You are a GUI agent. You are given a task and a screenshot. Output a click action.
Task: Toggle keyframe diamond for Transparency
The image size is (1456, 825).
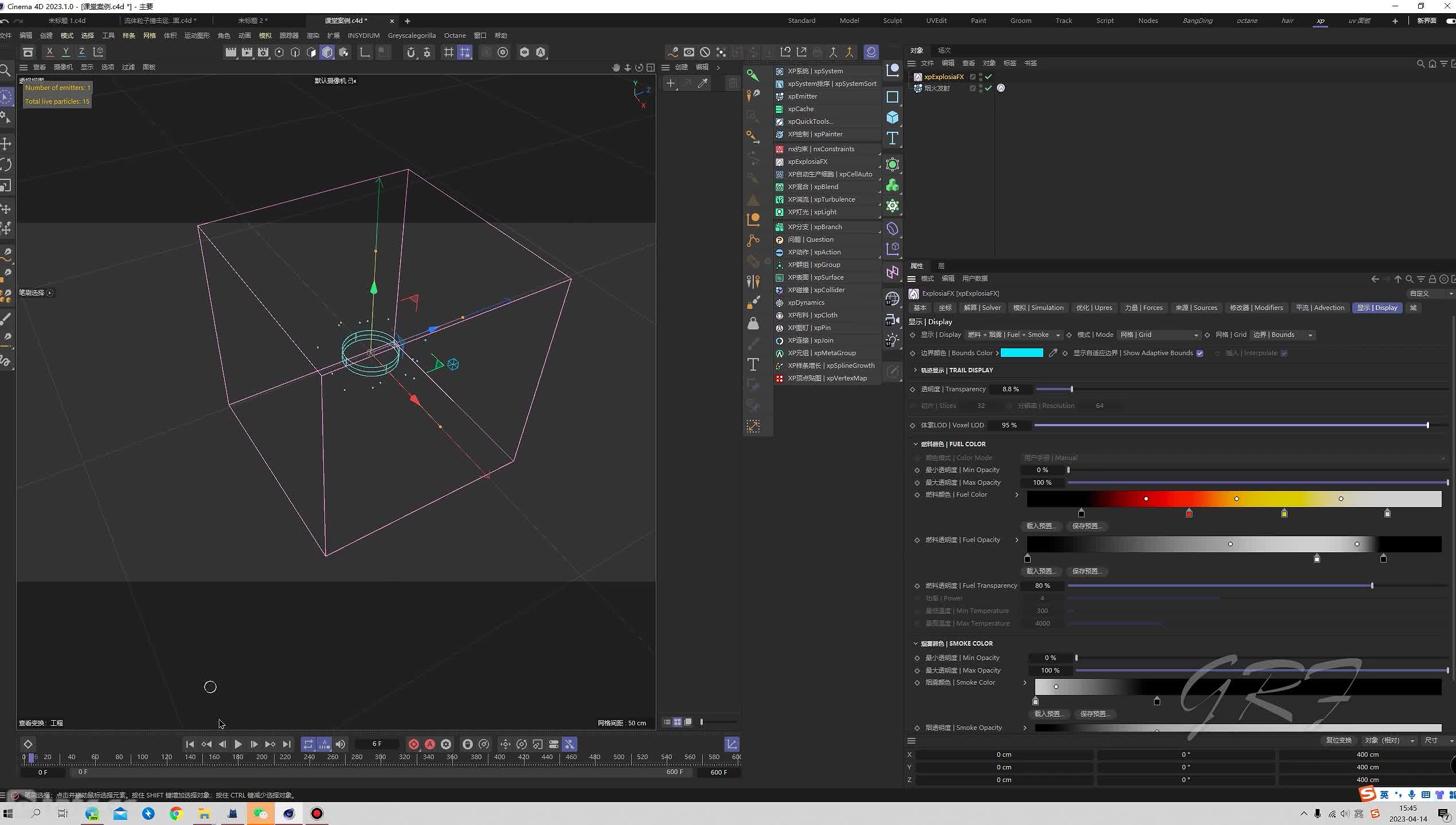pos(913,390)
